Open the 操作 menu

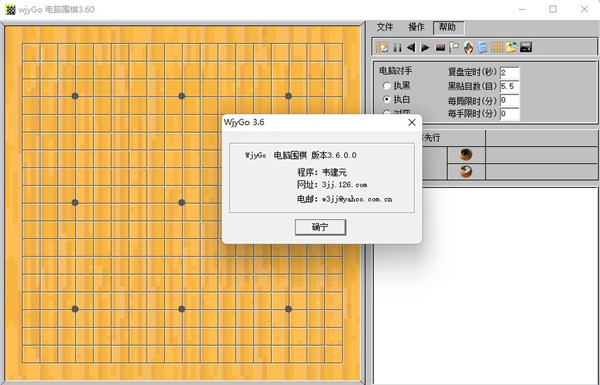416,27
